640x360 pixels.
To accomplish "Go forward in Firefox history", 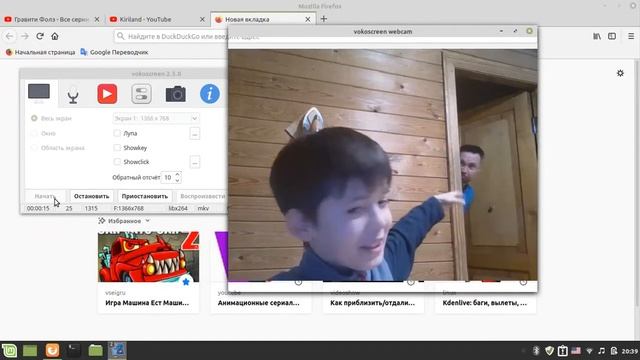I will pyautogui.click(x=25, y=36).
